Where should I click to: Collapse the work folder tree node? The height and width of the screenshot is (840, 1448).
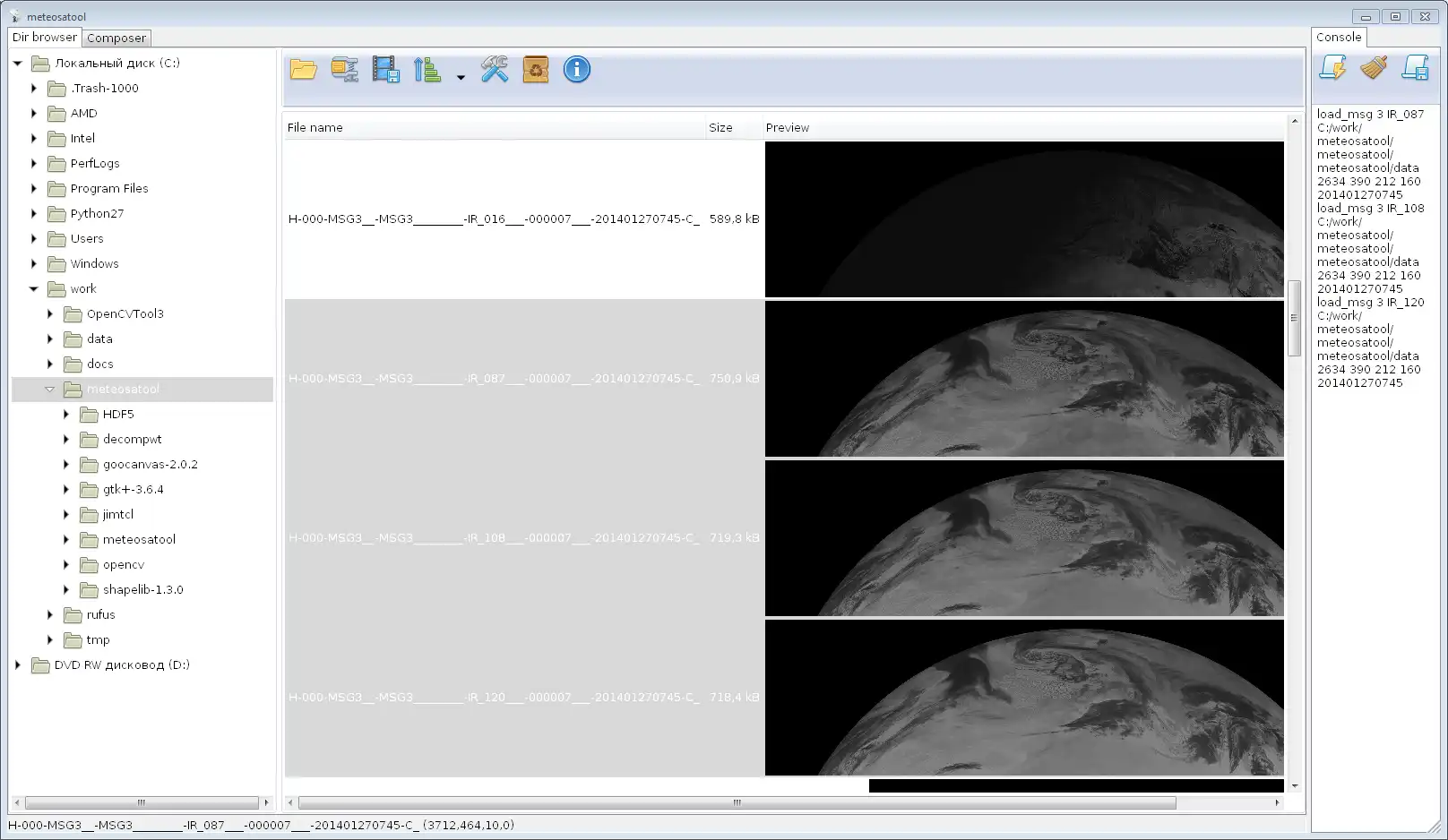click(34, 289)
